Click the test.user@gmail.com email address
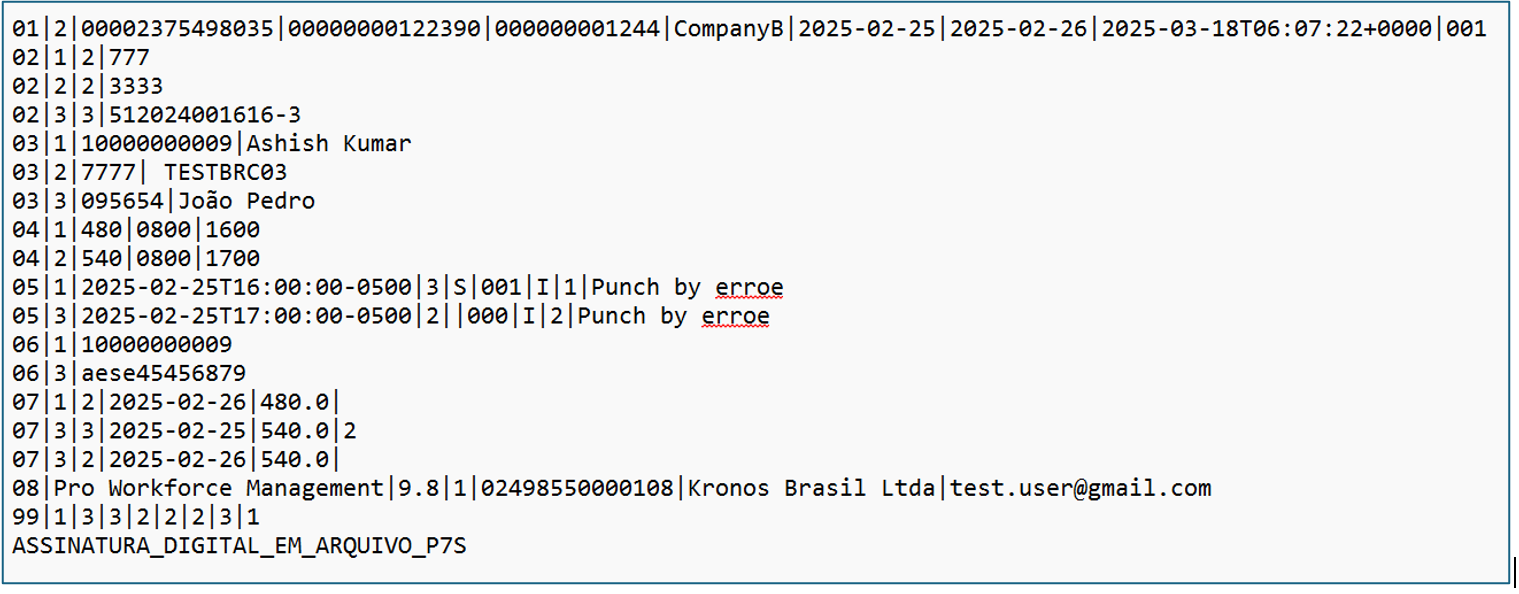This screenshot has height=594, width=1519. (x=1080, y=489)
